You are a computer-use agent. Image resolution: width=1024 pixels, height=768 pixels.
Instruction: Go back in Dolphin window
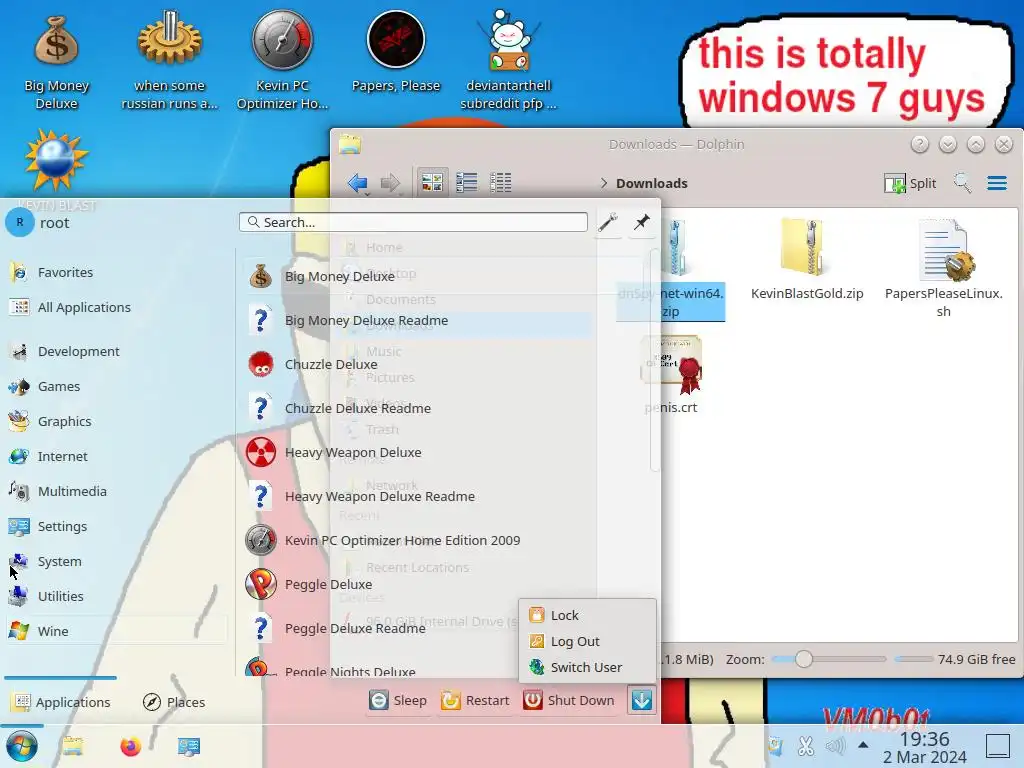tap(358, 184)
